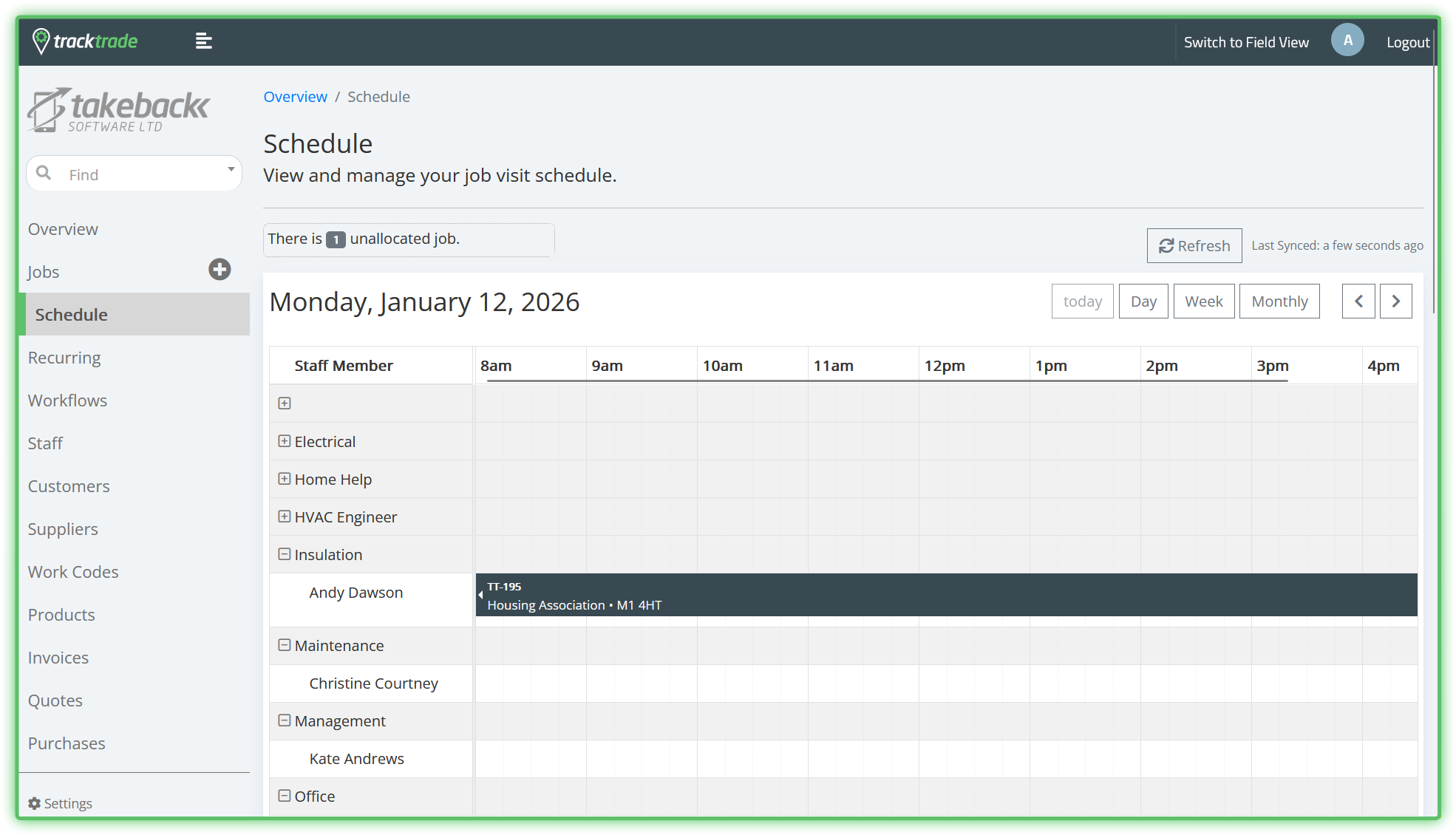Expand the HVAC Engineer group
Image resolution: width=1456 pixels, height=835 pixels.
[285, 517]
